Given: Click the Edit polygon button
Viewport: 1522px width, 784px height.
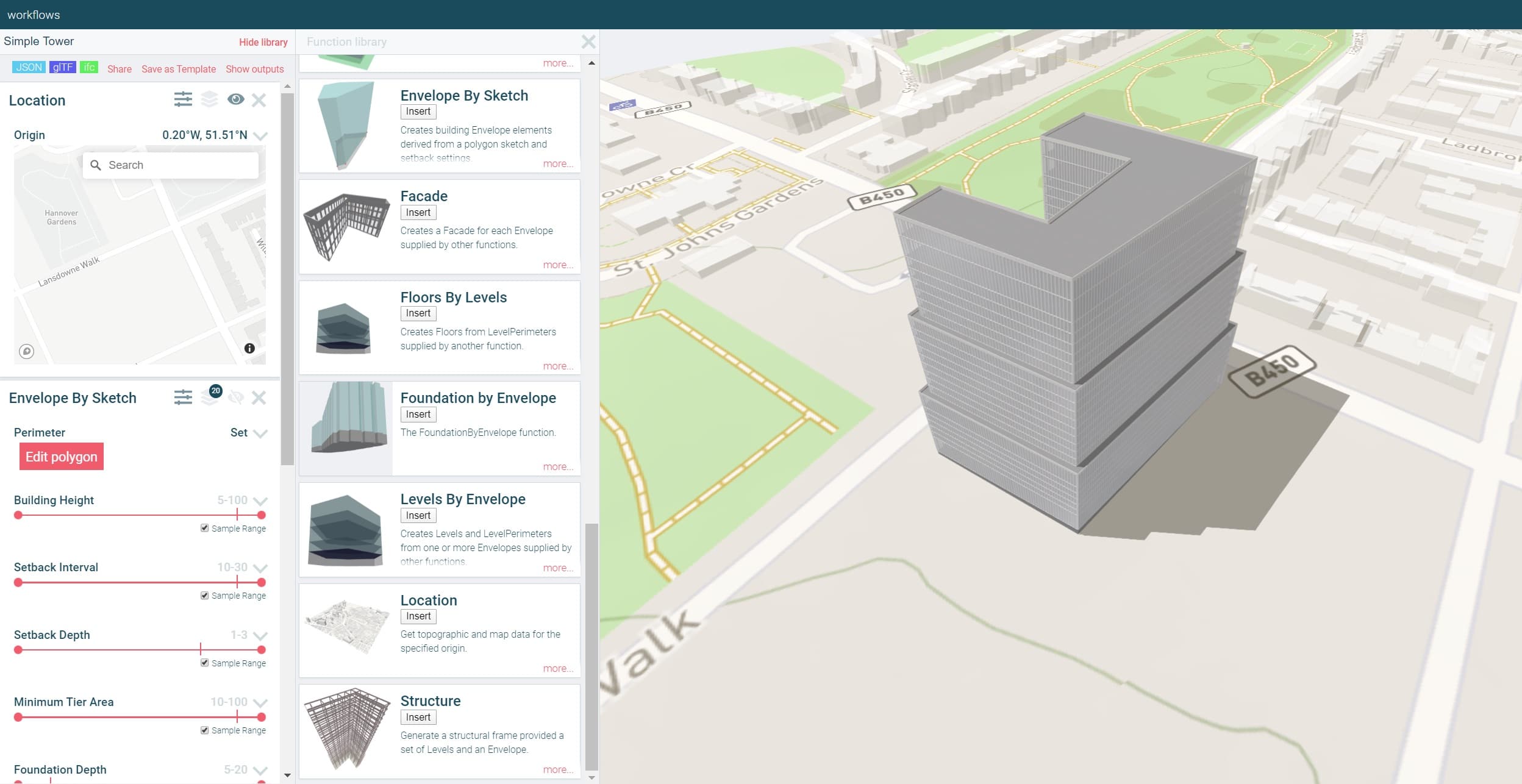Looking at the screenshot, I should pyautogui.click(x=62, y=457).
